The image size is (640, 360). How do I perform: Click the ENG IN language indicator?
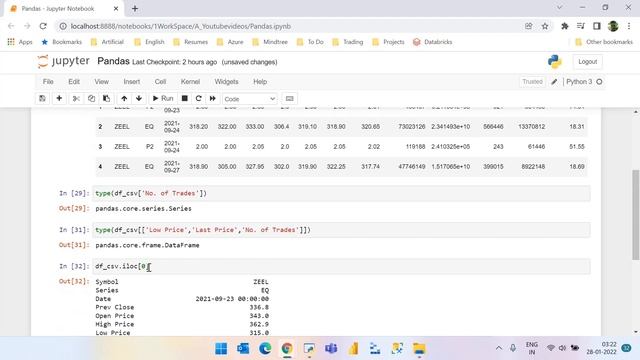tap(531, 348)
